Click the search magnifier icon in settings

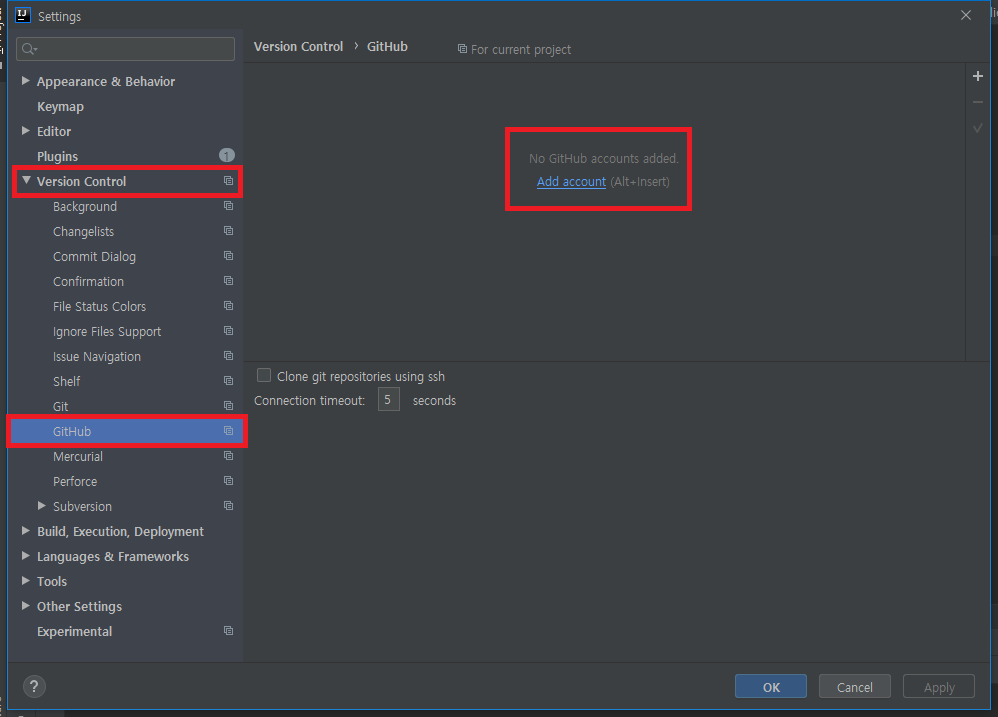click(29, 49)
